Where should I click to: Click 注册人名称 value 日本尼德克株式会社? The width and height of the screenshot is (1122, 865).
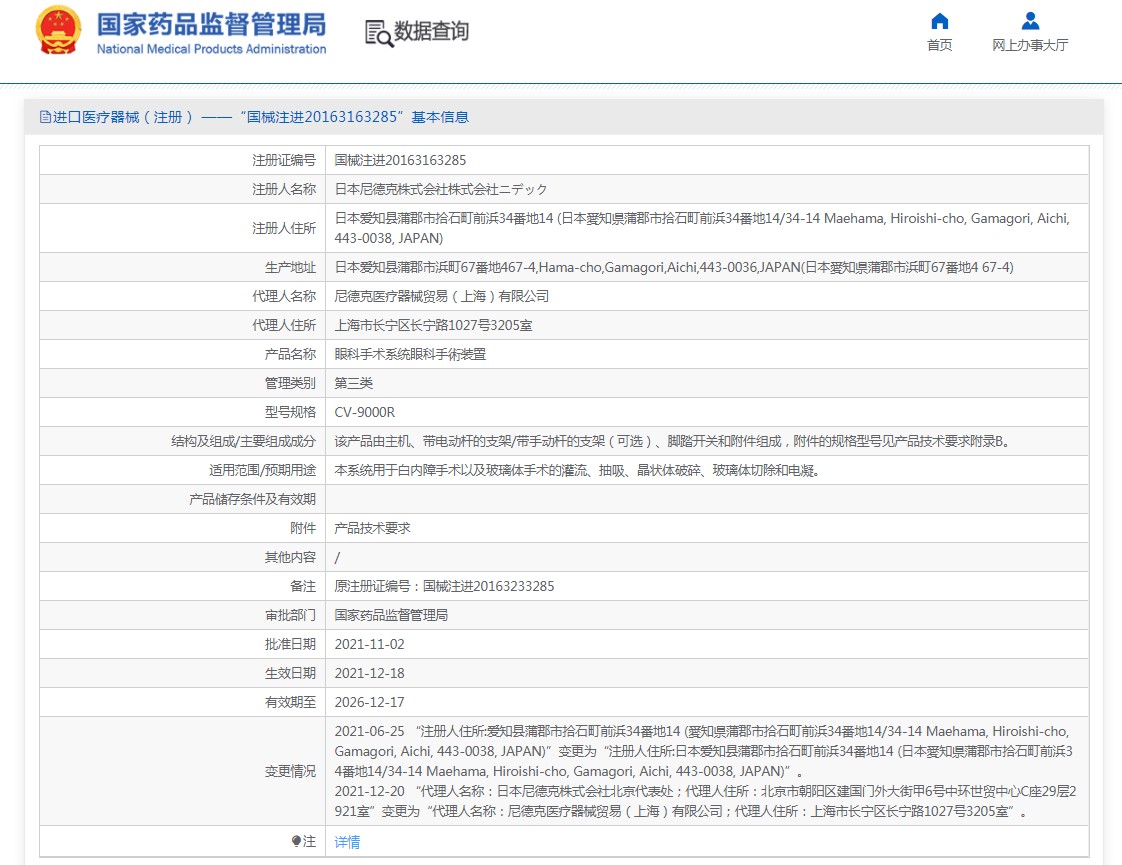click(441, 189)
